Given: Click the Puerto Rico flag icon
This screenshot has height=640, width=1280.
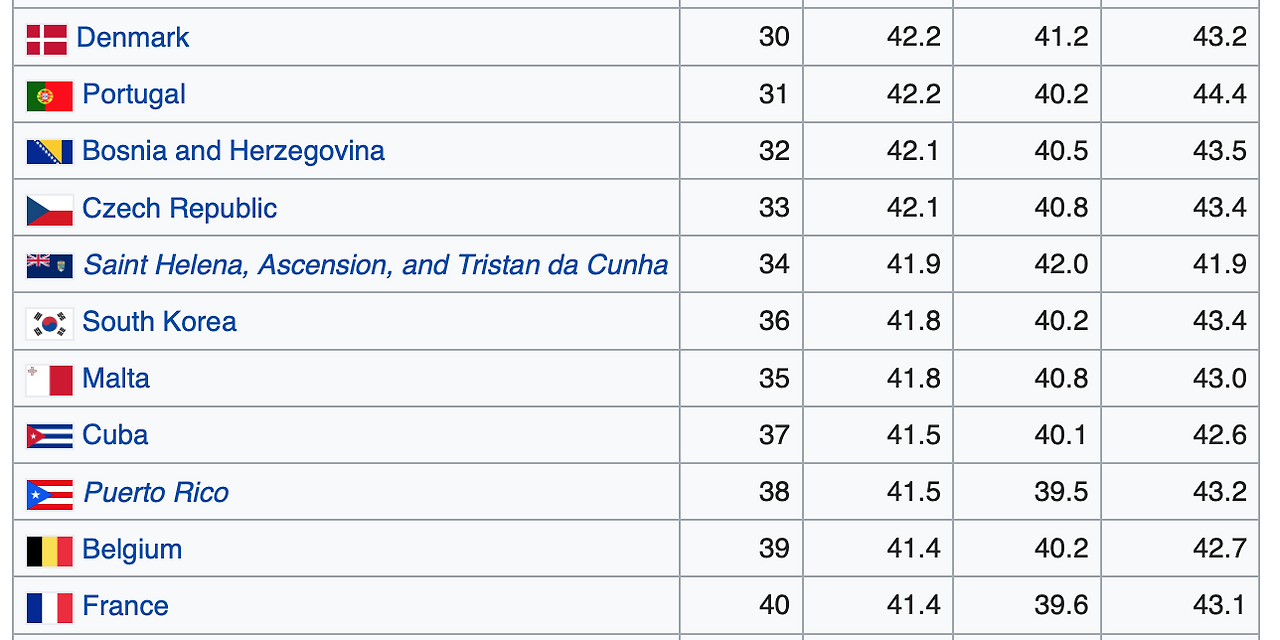Looking at the screenshot, I should (49, 494).
